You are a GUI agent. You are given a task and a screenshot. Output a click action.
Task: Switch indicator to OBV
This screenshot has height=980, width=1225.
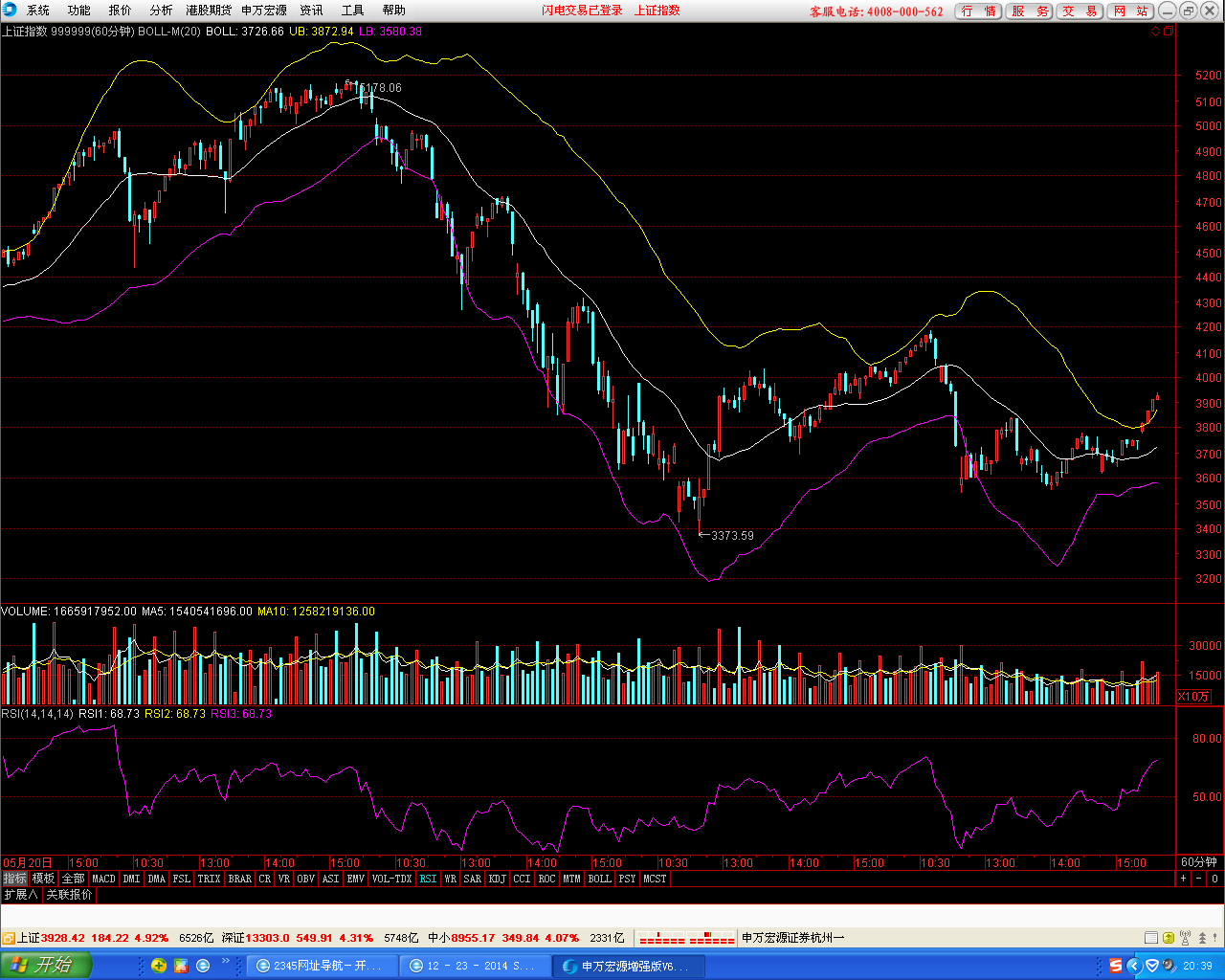click(x=306, y=879)
